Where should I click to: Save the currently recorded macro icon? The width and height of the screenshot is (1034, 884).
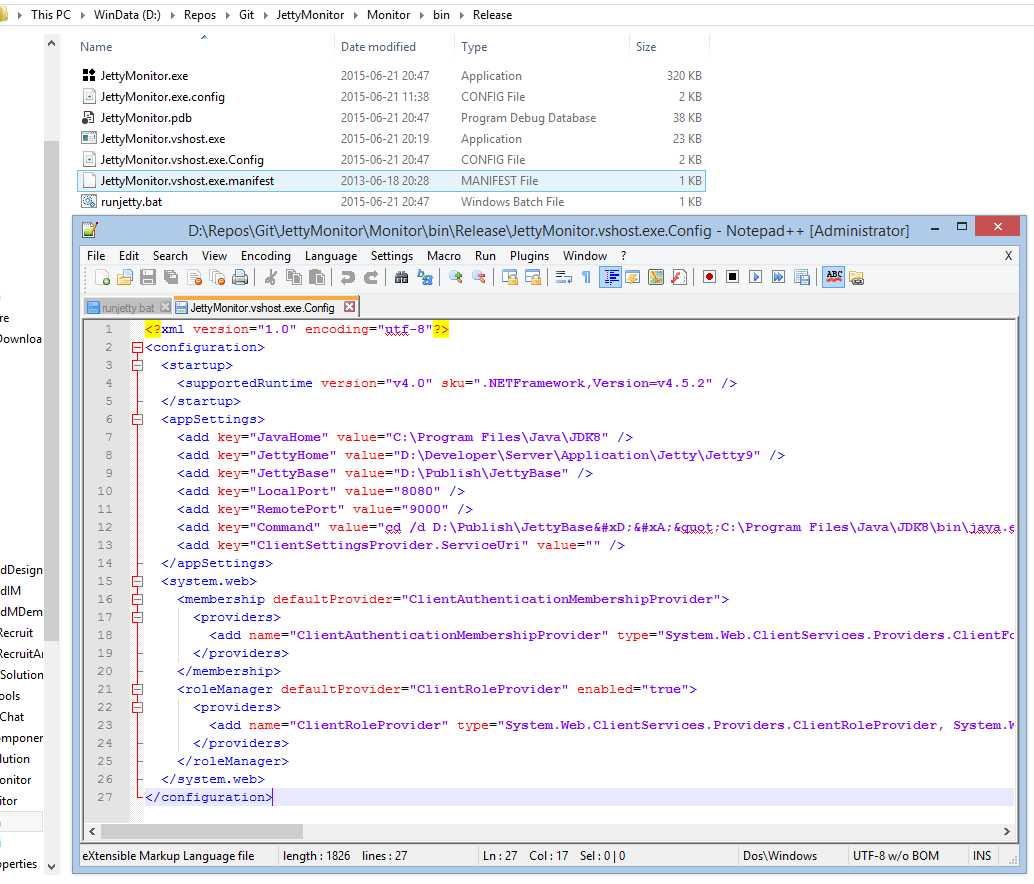click(x=802, y=278)
